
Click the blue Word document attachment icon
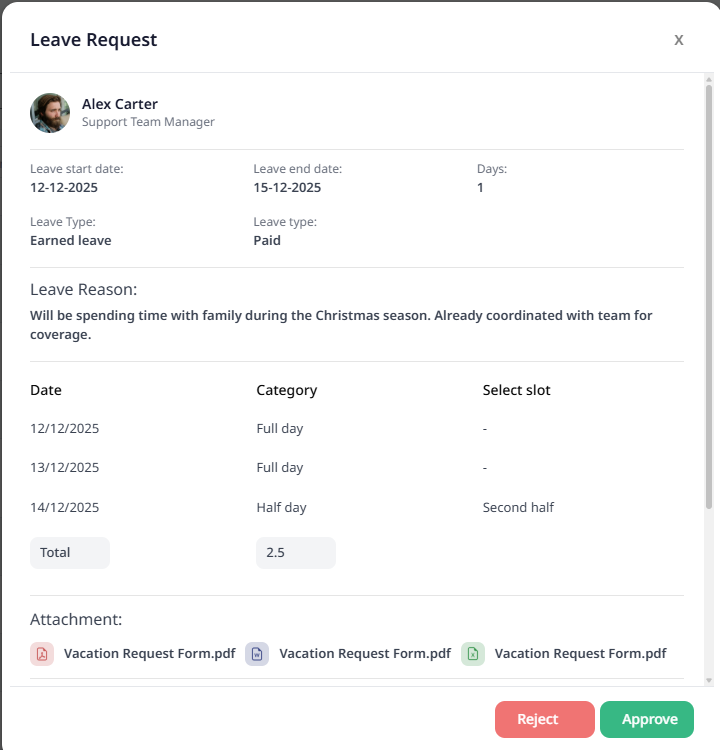257,654
